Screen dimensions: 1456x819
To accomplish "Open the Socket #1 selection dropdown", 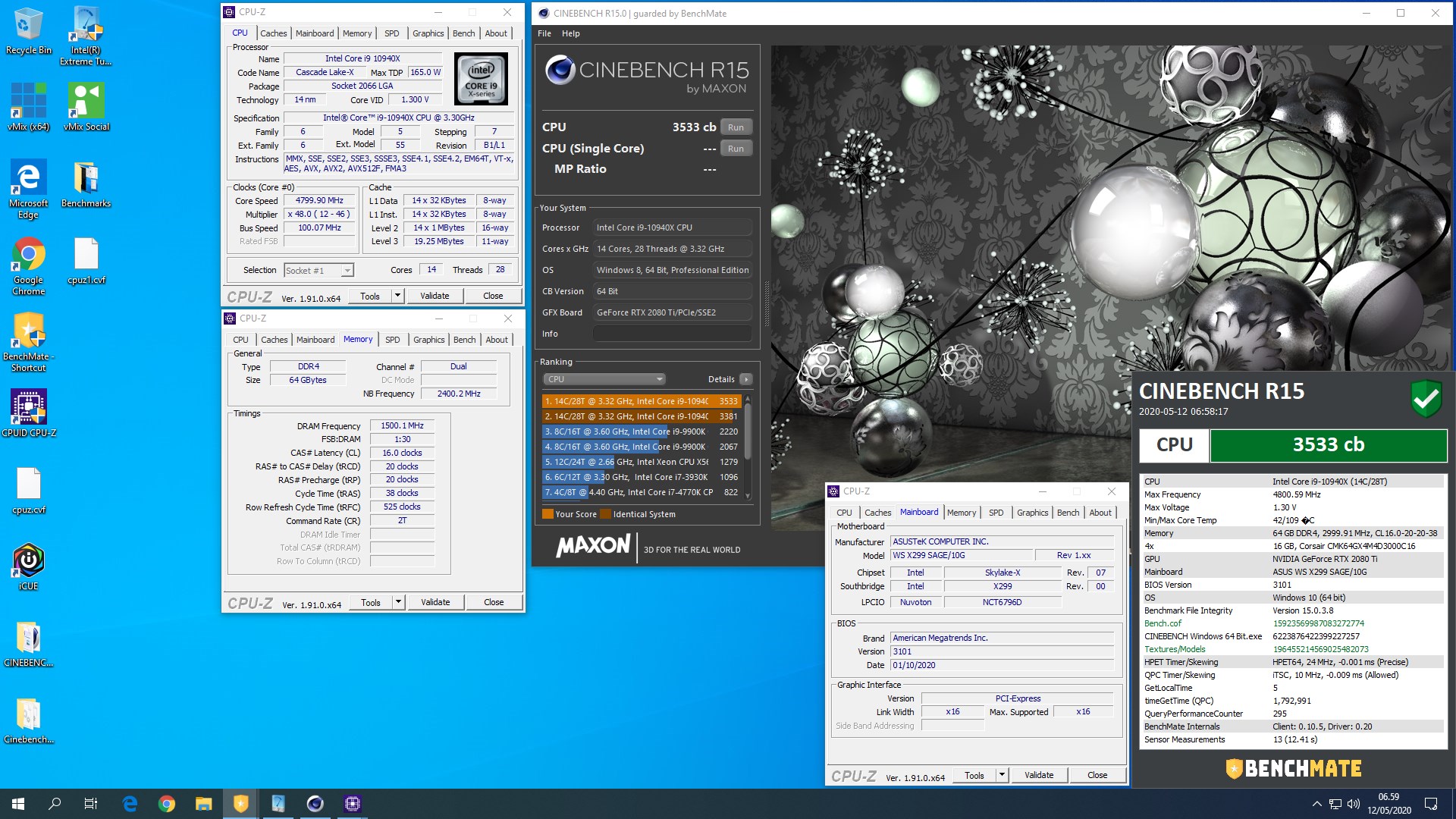I will (x=318, y=270).
